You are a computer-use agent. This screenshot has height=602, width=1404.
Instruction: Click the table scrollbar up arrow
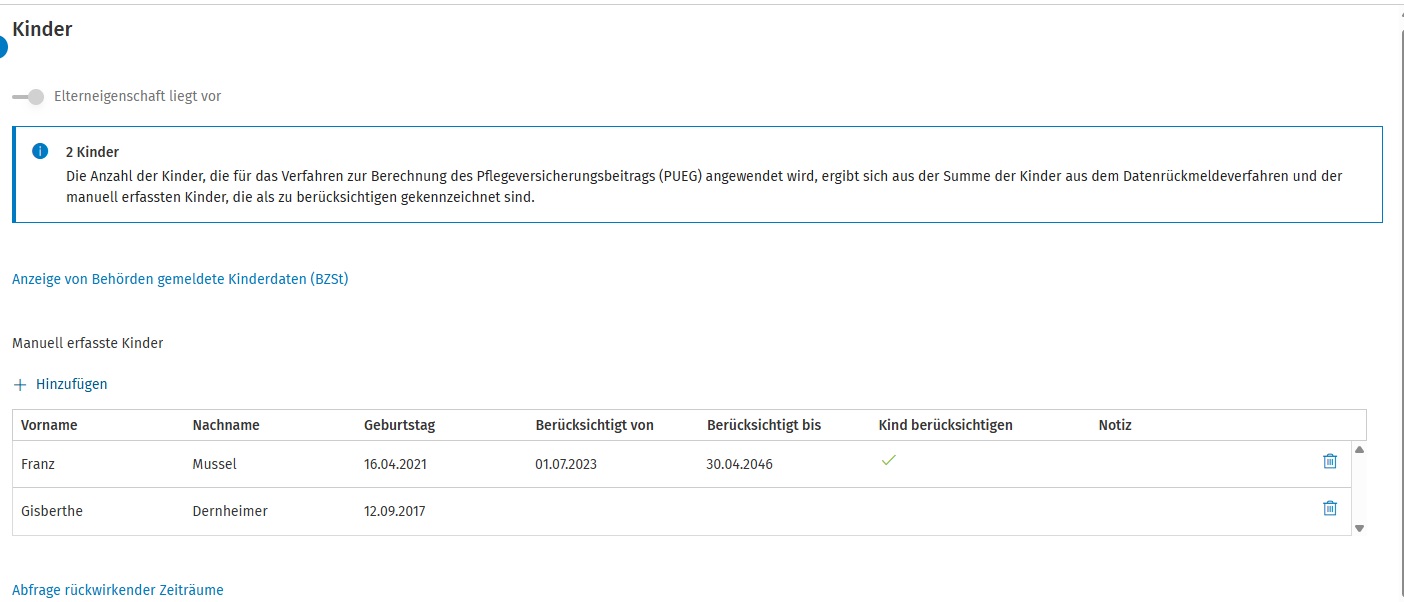(1359, 450)
